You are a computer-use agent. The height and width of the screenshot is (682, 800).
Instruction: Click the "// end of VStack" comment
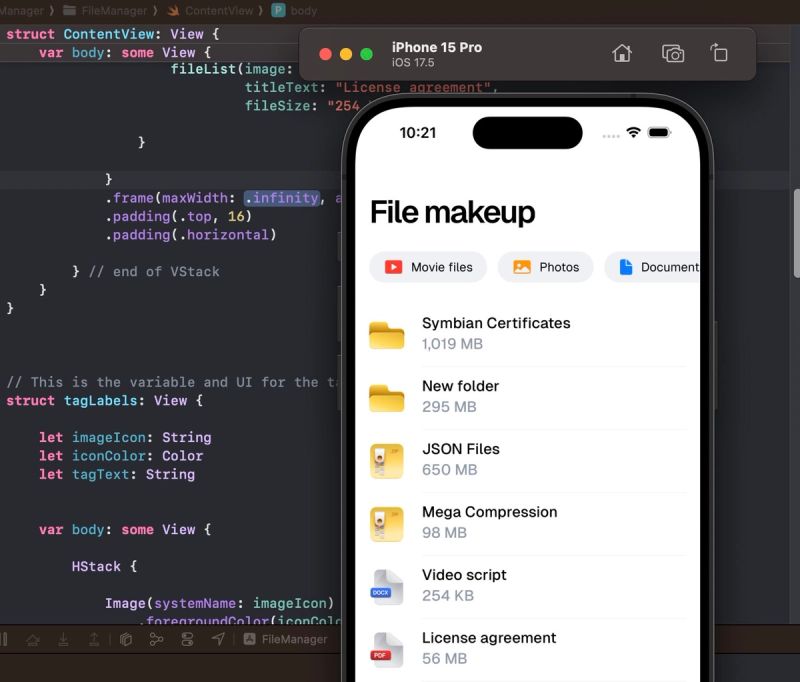point(154,271)
